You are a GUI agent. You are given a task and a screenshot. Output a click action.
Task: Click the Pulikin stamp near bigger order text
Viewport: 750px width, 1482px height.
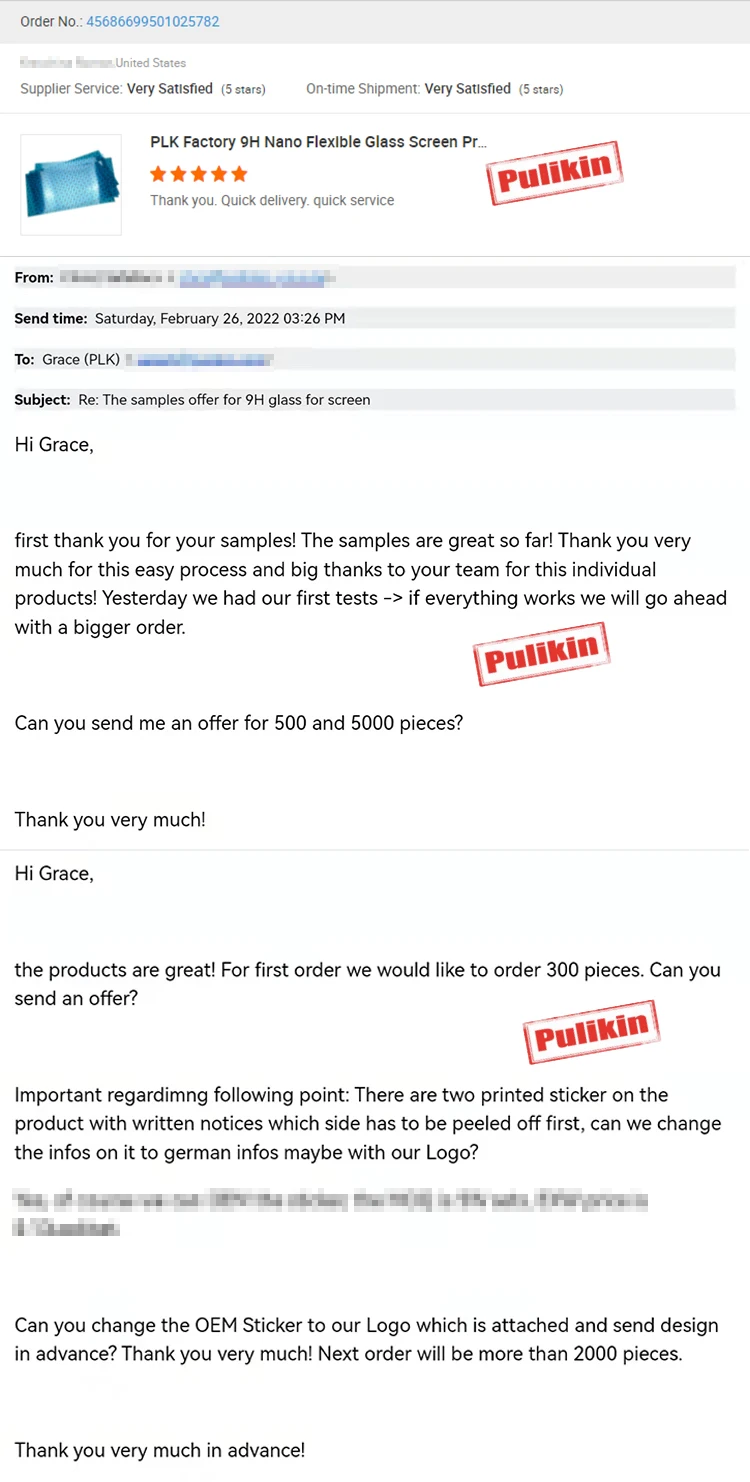point(541,654)
